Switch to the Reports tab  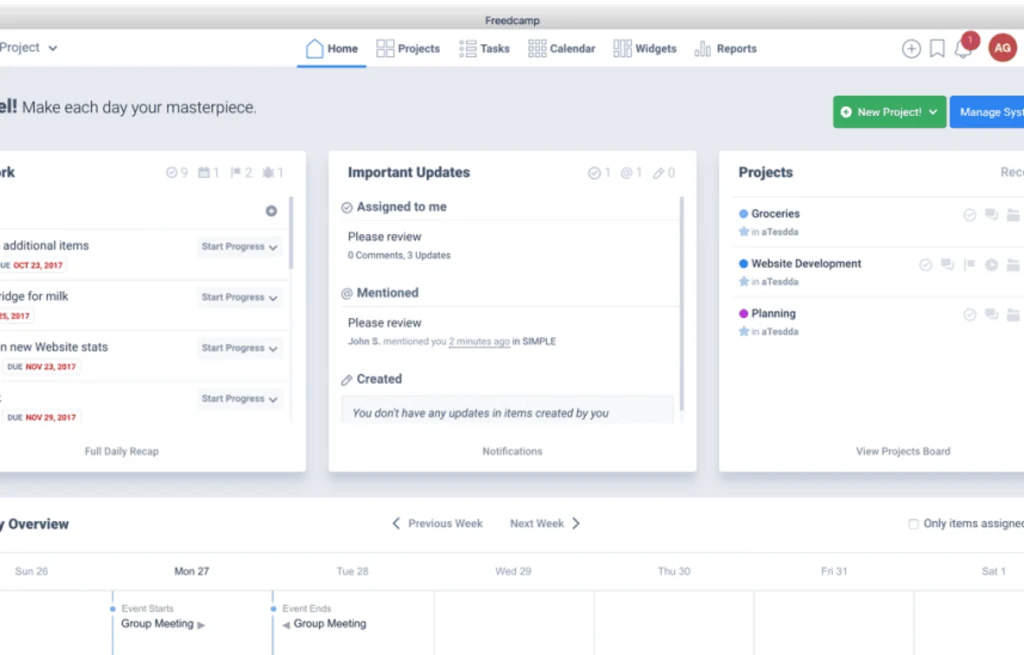[726, 48]
